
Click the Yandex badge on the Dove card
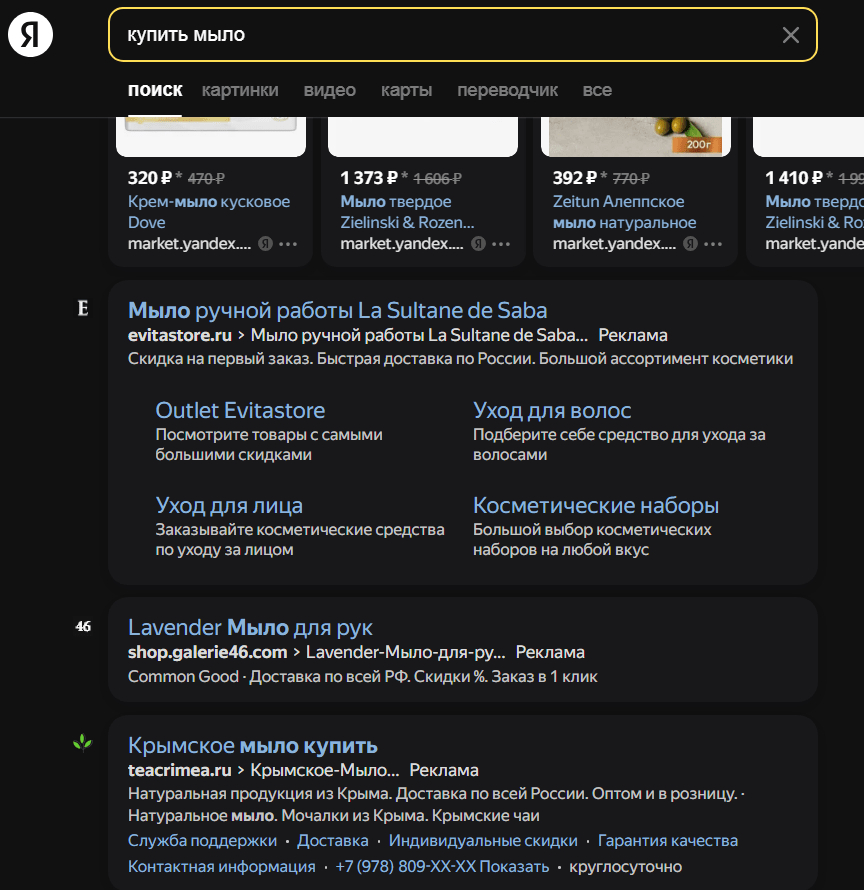click(266, 244)
